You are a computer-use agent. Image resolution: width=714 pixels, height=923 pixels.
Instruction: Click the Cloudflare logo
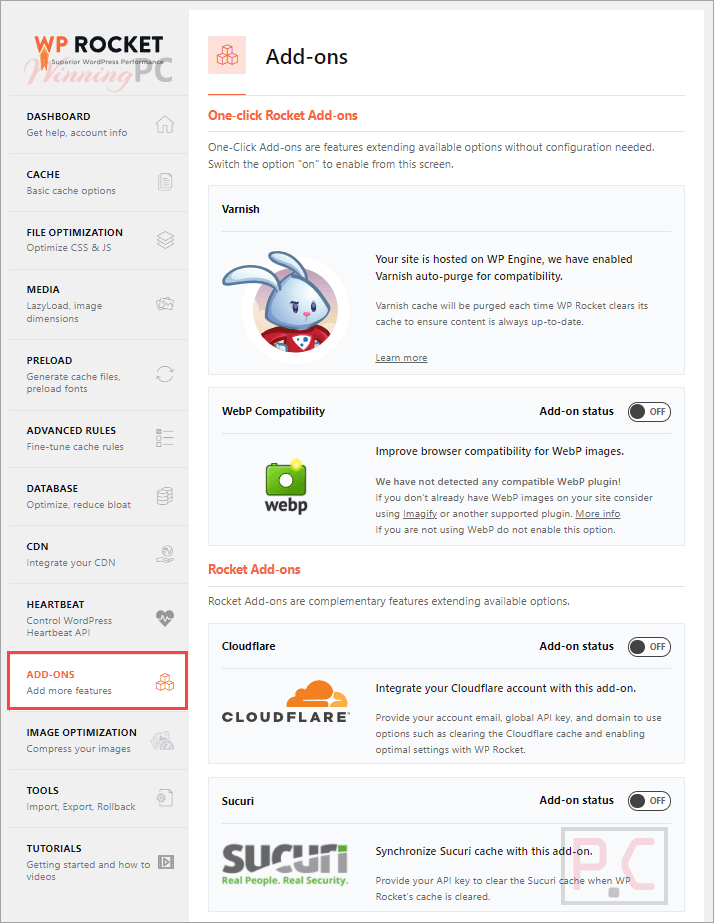tap(285, 702)
